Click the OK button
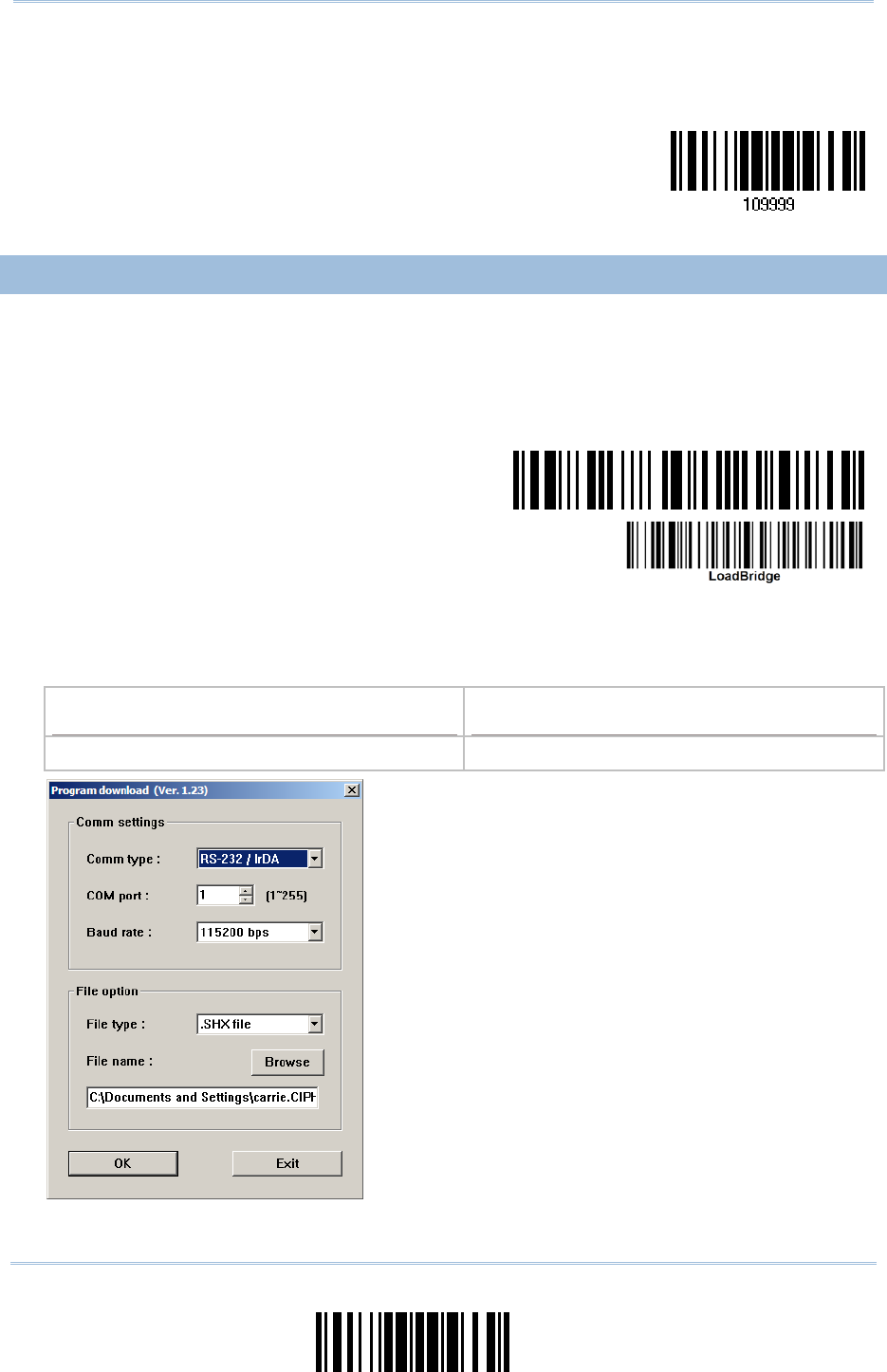887x1372 pixels. pyautogui.click(x=123, y=1163)
